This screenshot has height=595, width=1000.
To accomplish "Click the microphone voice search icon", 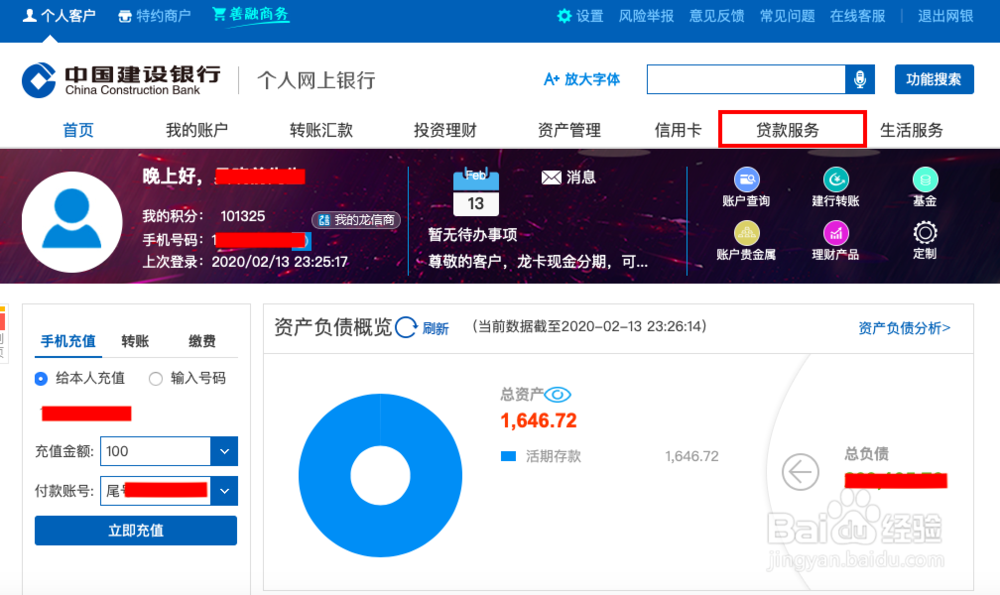I will pyautogui.click(x=860, y=79).
